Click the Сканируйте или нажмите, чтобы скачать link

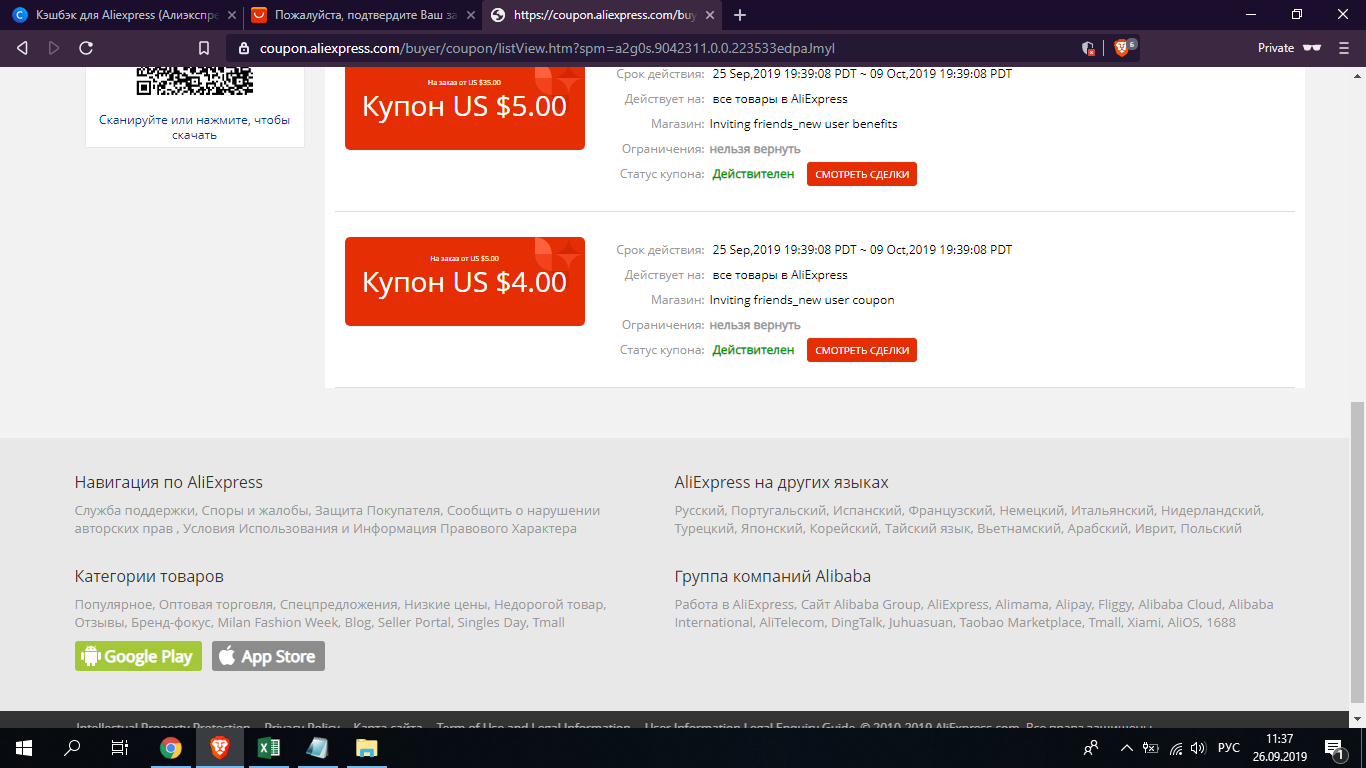click(195, 127)
